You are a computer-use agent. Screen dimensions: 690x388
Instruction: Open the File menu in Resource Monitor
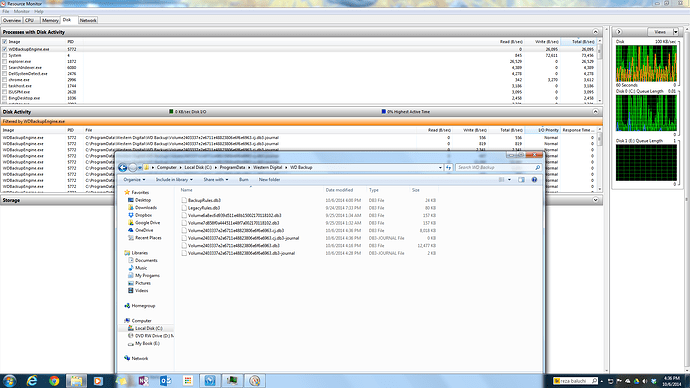(5, 11)
